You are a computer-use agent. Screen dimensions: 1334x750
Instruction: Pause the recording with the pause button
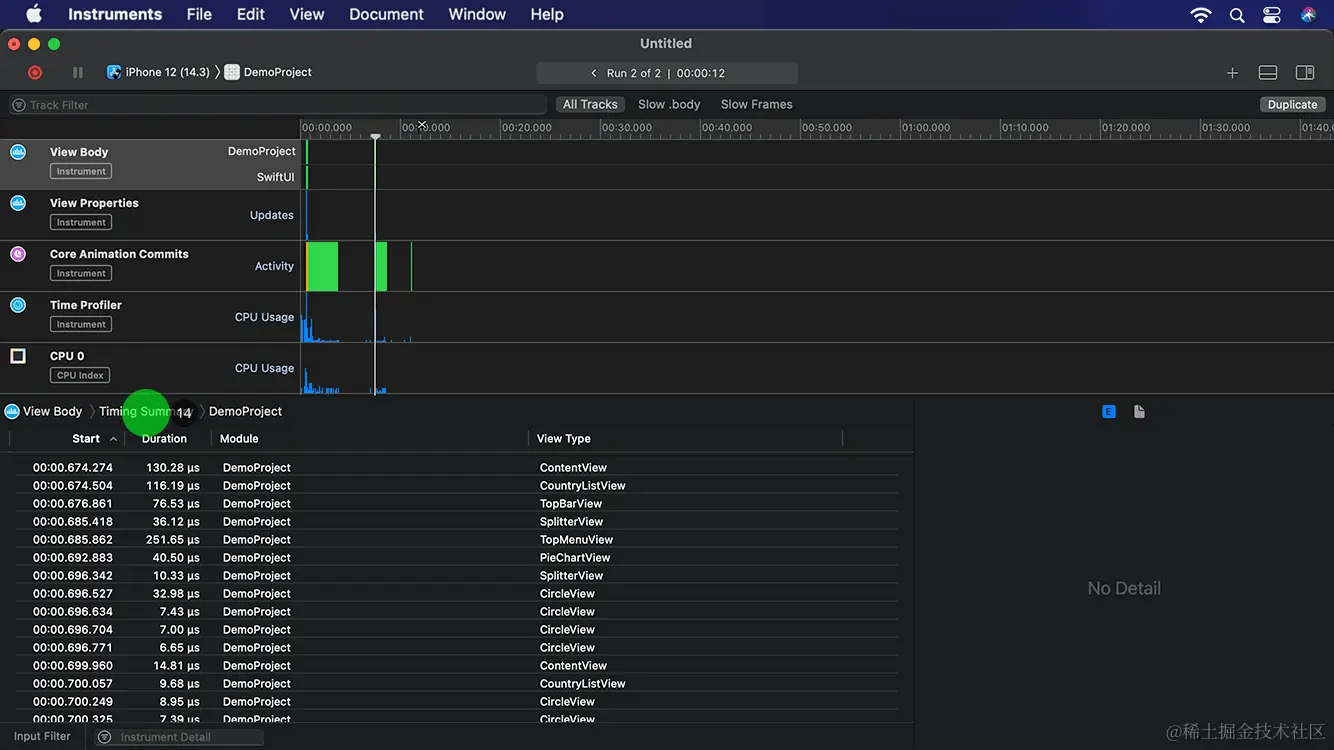78,72
